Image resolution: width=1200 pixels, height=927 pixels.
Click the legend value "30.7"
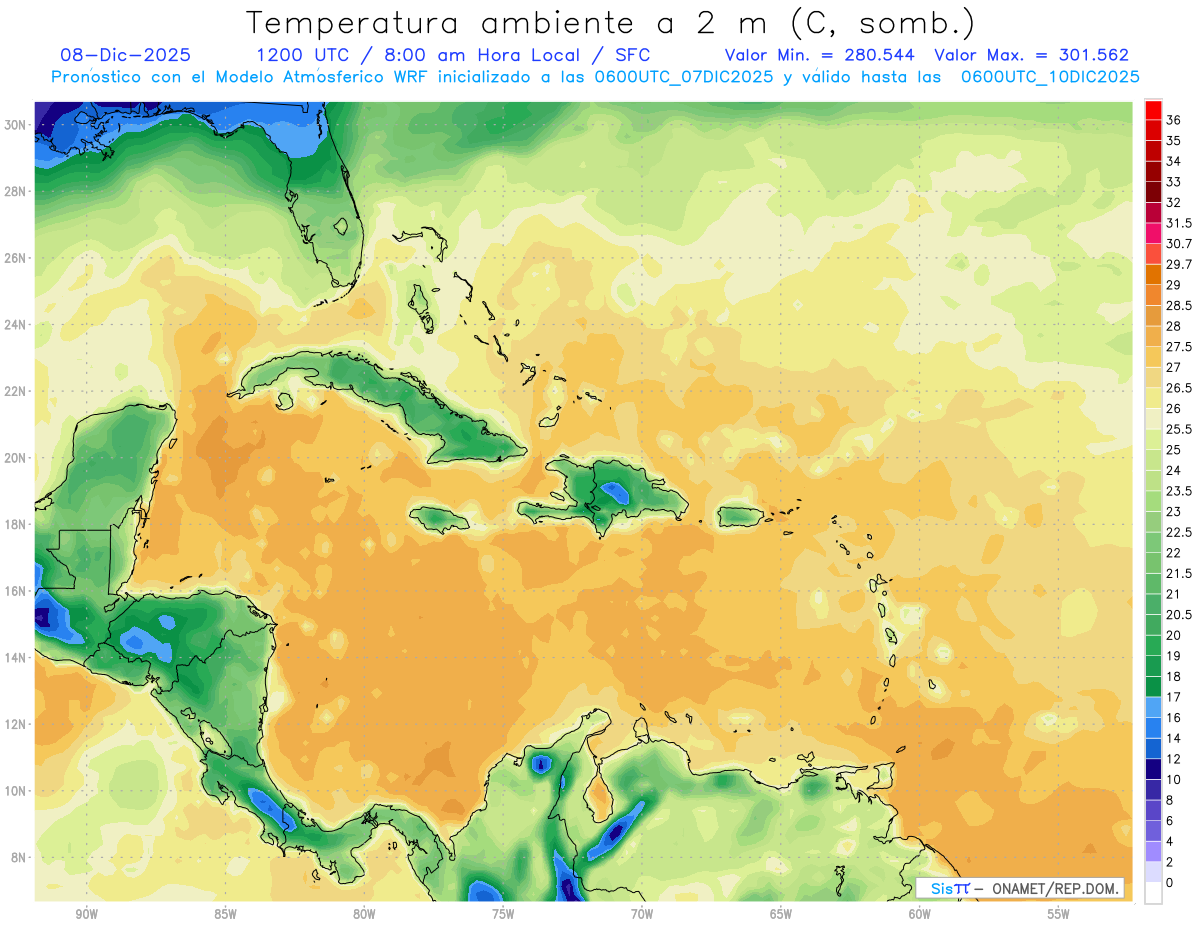pyautogui.click(x=1179, y=243)
